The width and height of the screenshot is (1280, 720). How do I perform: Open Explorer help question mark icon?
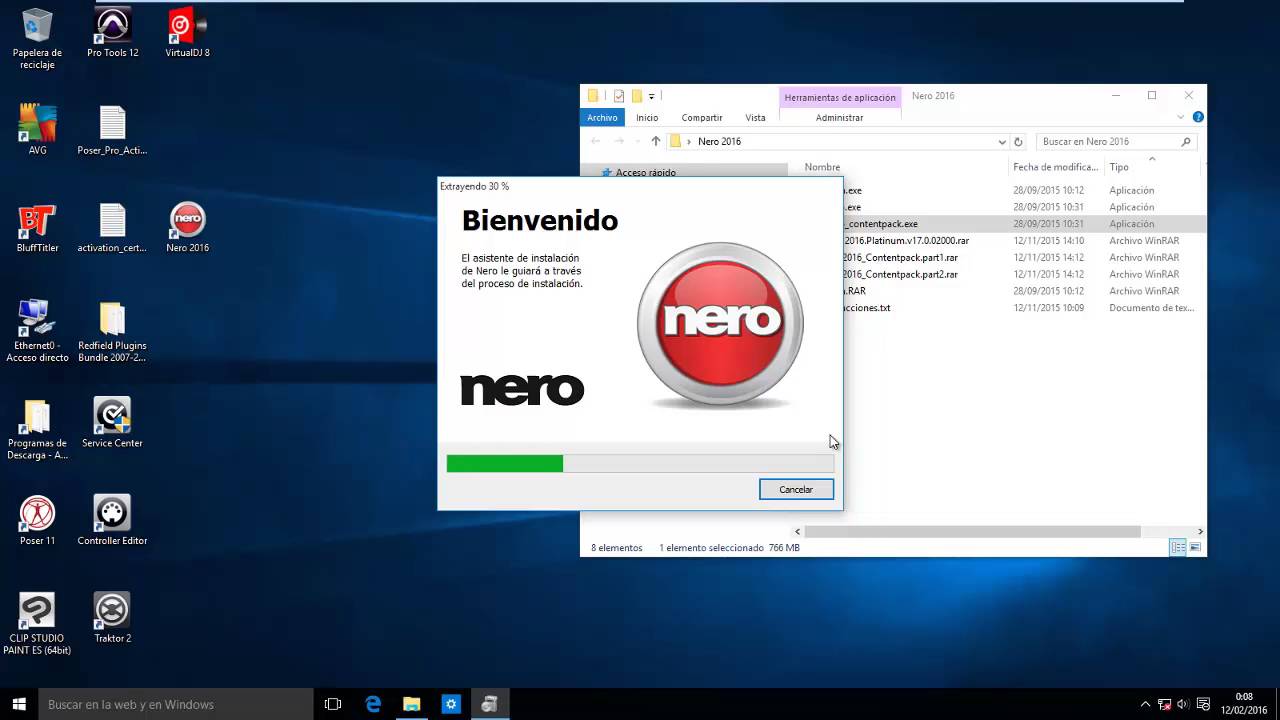click(1198, 117)
